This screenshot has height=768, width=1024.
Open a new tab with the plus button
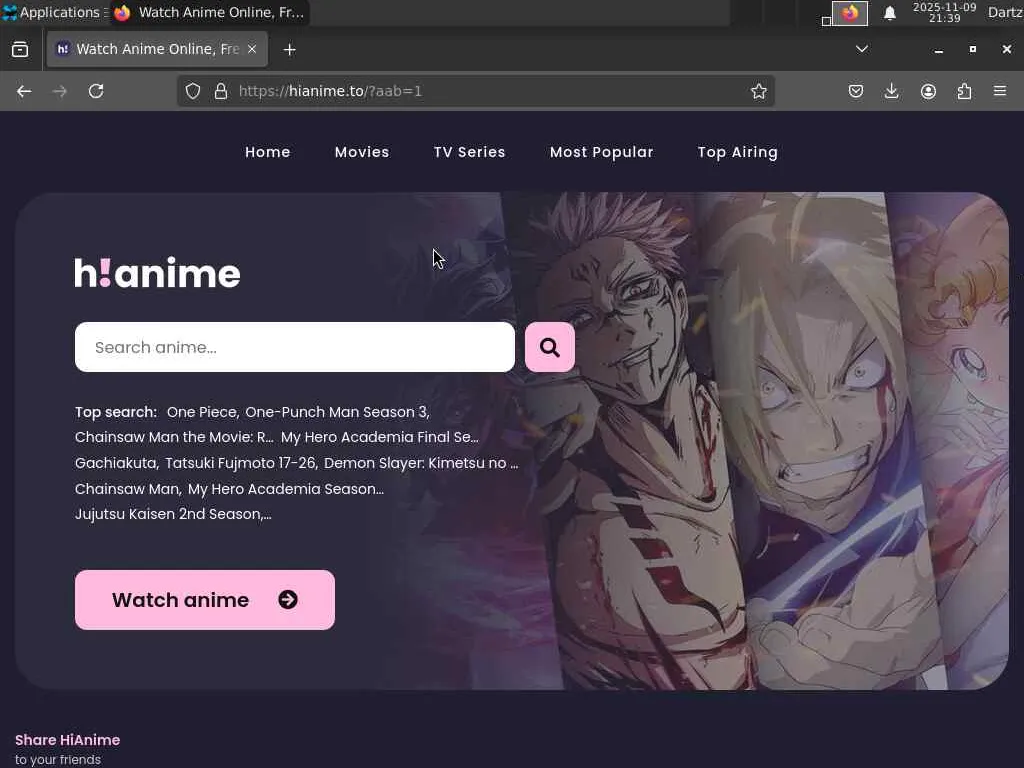289,50
